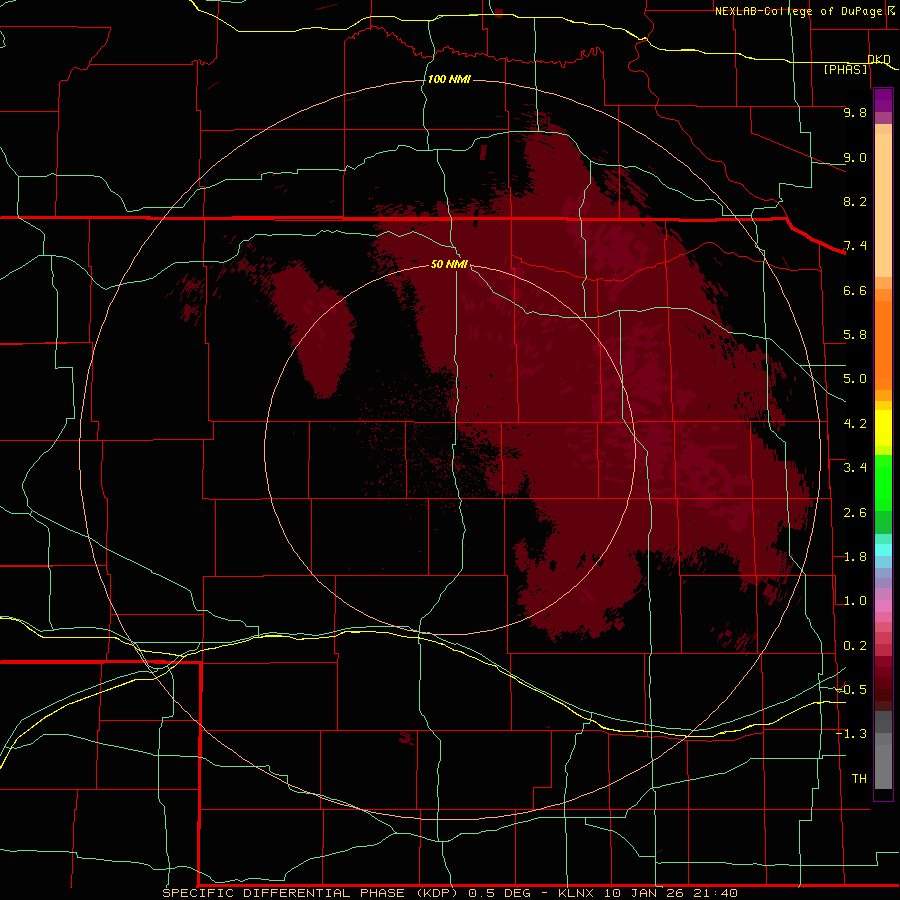
Task: Click the TH label on the color scale
Action: click(x=859, y=779)
